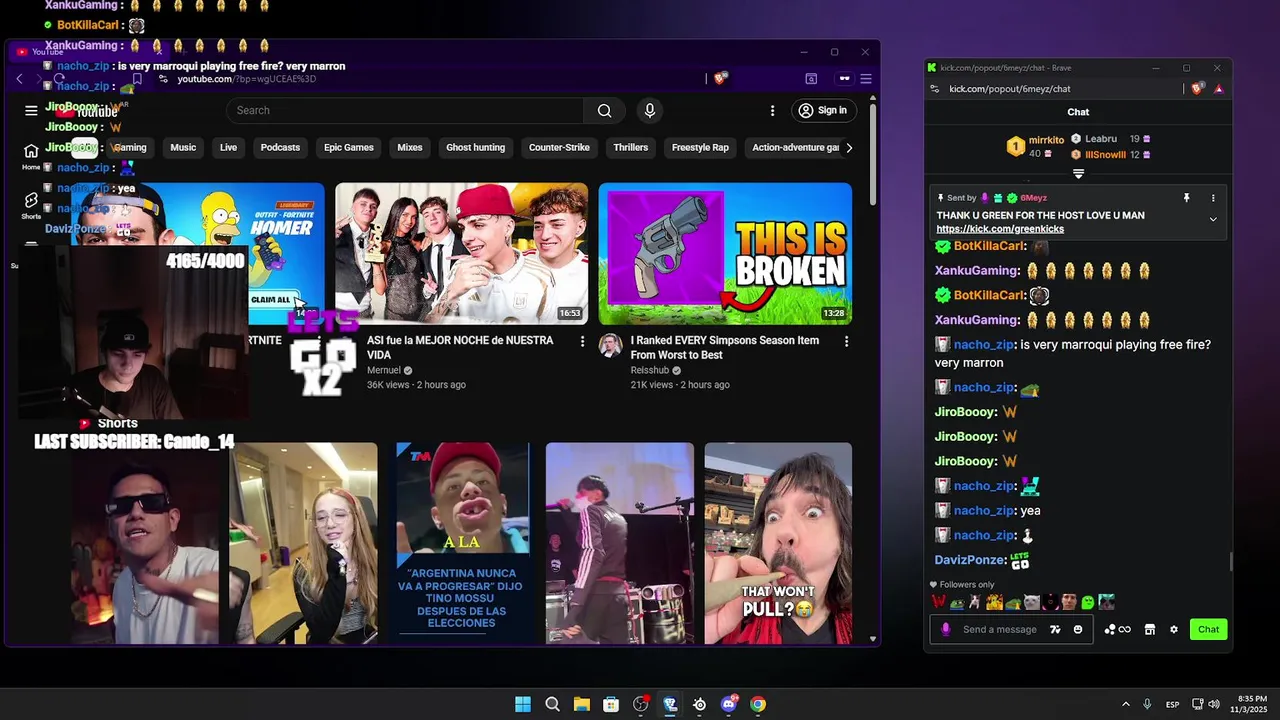
Task: Insert the green blob quick emote
Action: pyautogui.click(x=1088, y=602)
